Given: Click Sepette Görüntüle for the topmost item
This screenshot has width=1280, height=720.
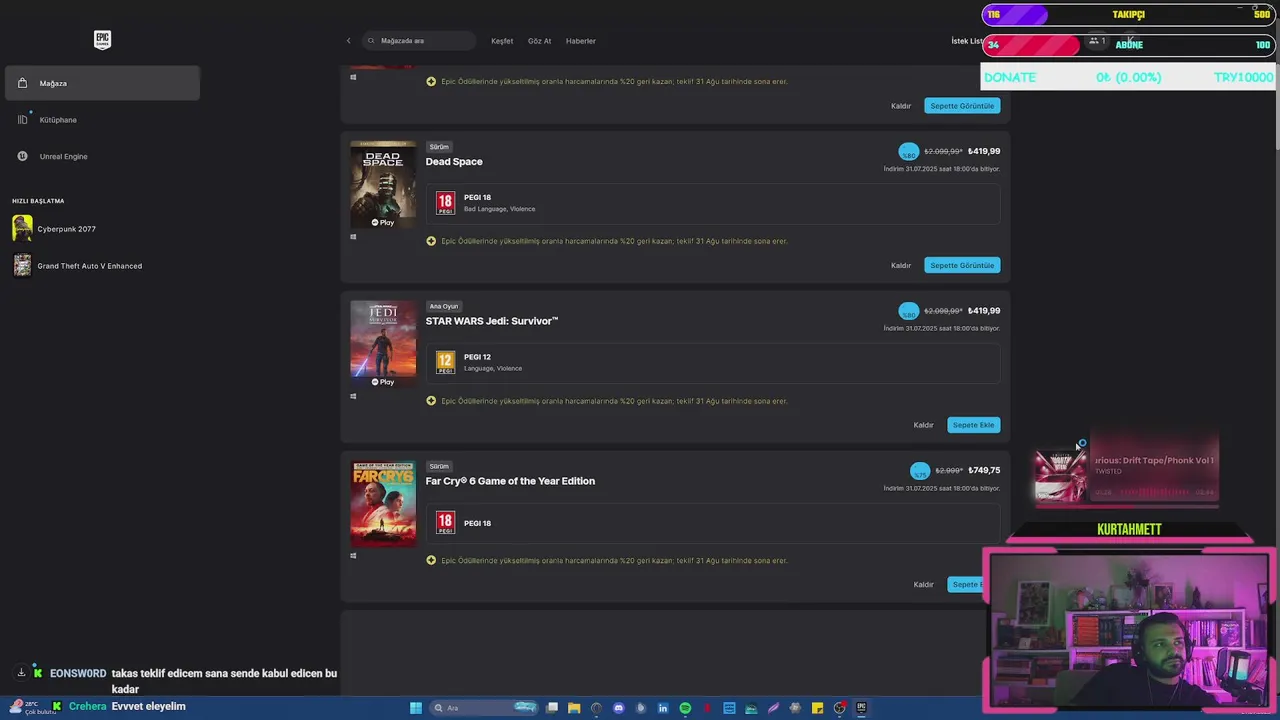Looking at the screenshot, I should pyautogui.click(x=962, y=106).
